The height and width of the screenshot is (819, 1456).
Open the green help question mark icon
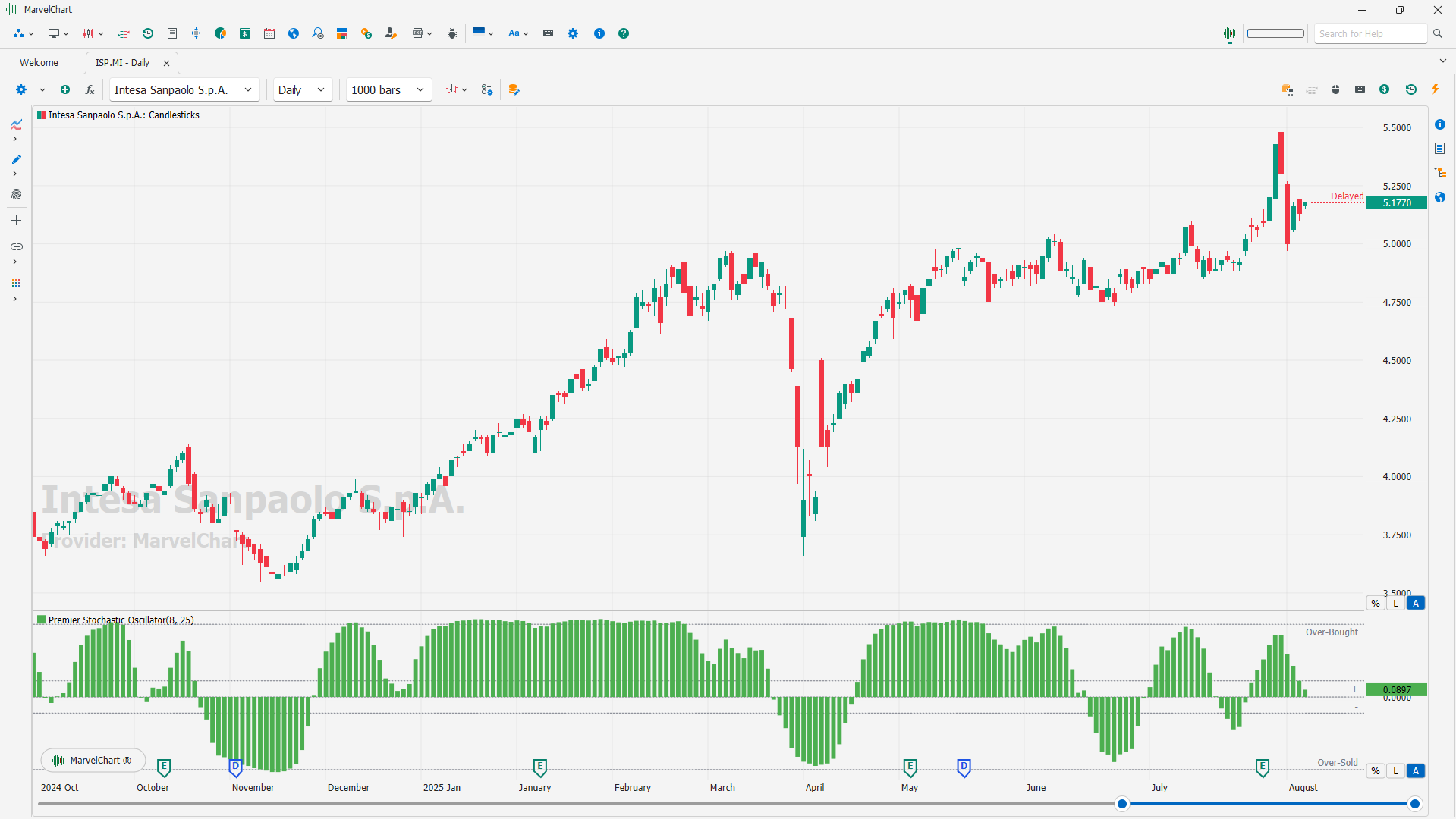[624, 33]
